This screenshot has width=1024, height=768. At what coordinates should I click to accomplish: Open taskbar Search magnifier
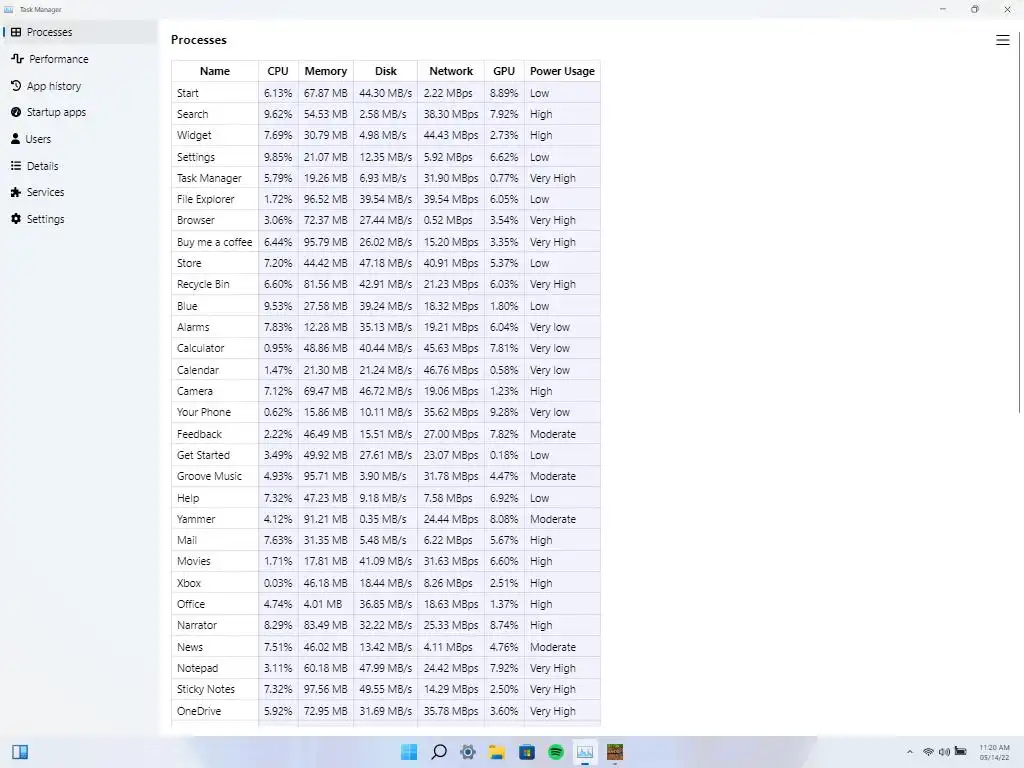439,752
